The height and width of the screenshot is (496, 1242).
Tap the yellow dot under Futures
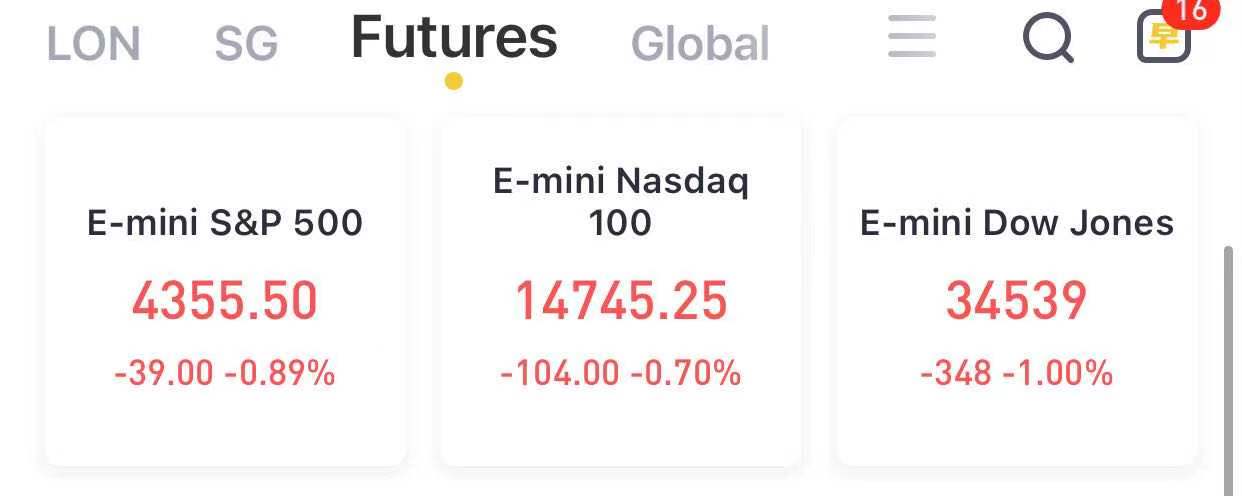click(x=454, y=81)
